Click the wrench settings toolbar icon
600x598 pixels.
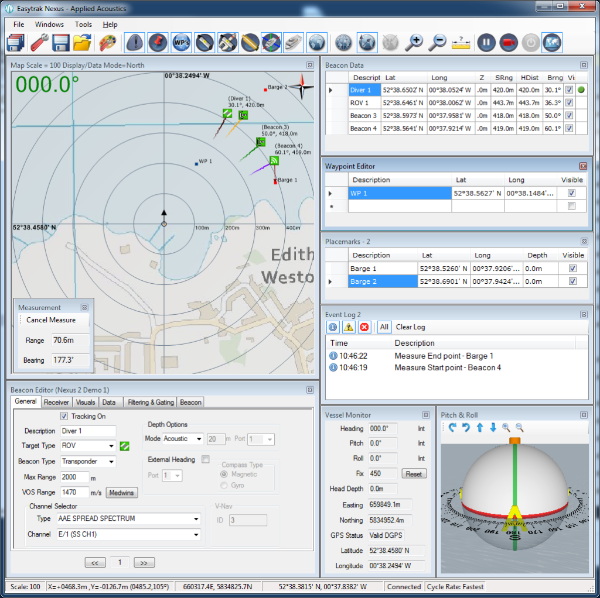click(38, 43)
